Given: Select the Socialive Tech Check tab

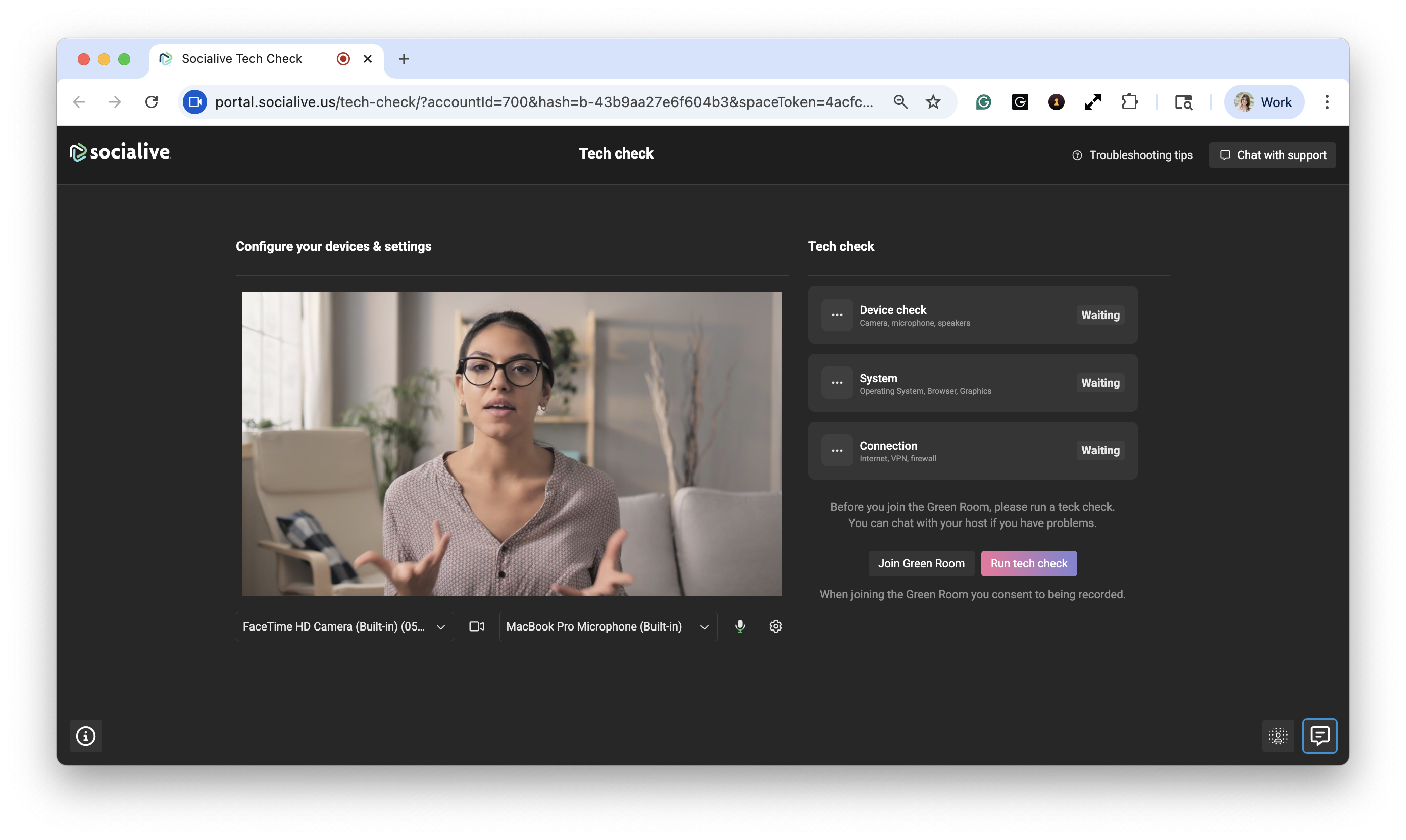Looking at the screenshot, I should tap(242, 58).
